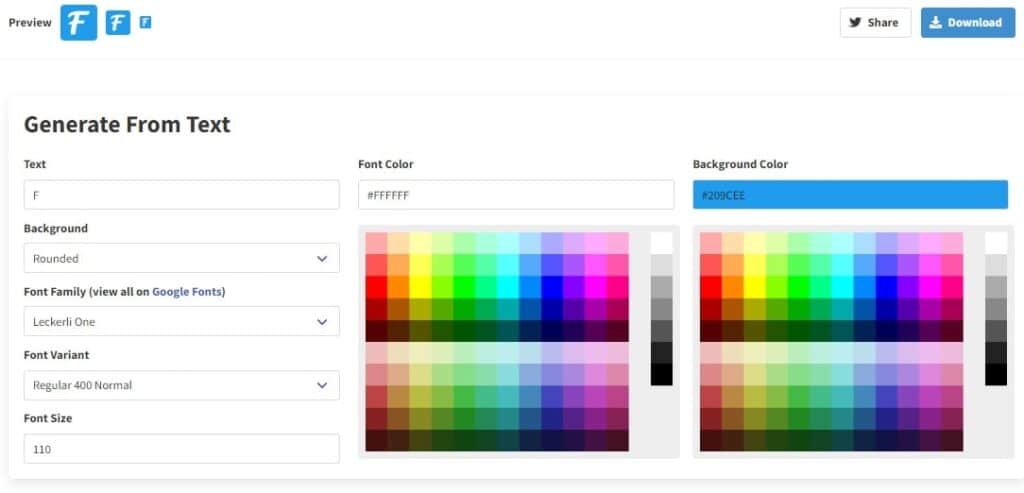Image resolution: width=1024 pixels, height=493 pixels.
Task: Click the Font Size input field
Action: (181, 449)
